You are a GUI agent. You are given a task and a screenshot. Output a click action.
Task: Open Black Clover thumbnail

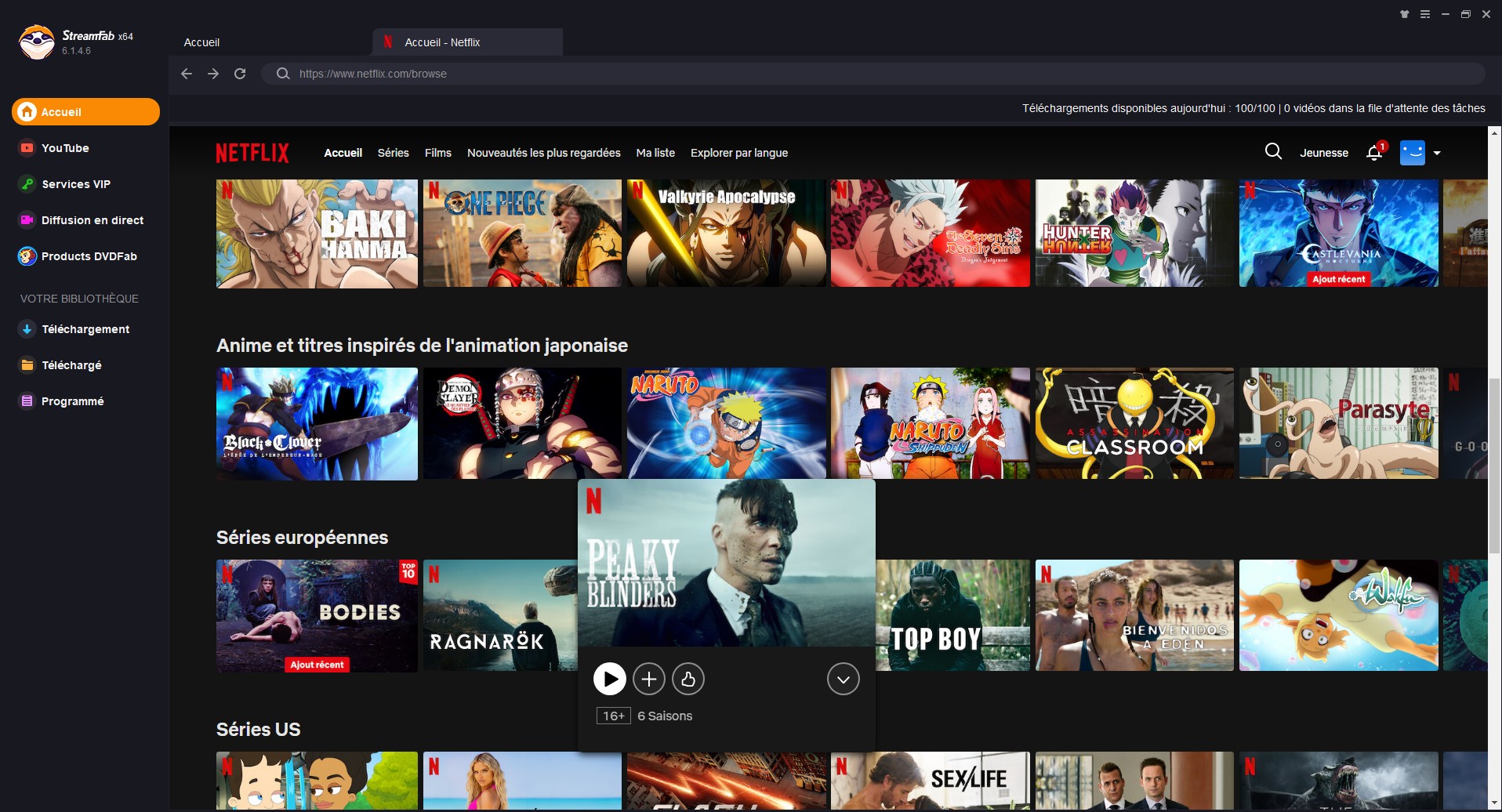point(317,424)
